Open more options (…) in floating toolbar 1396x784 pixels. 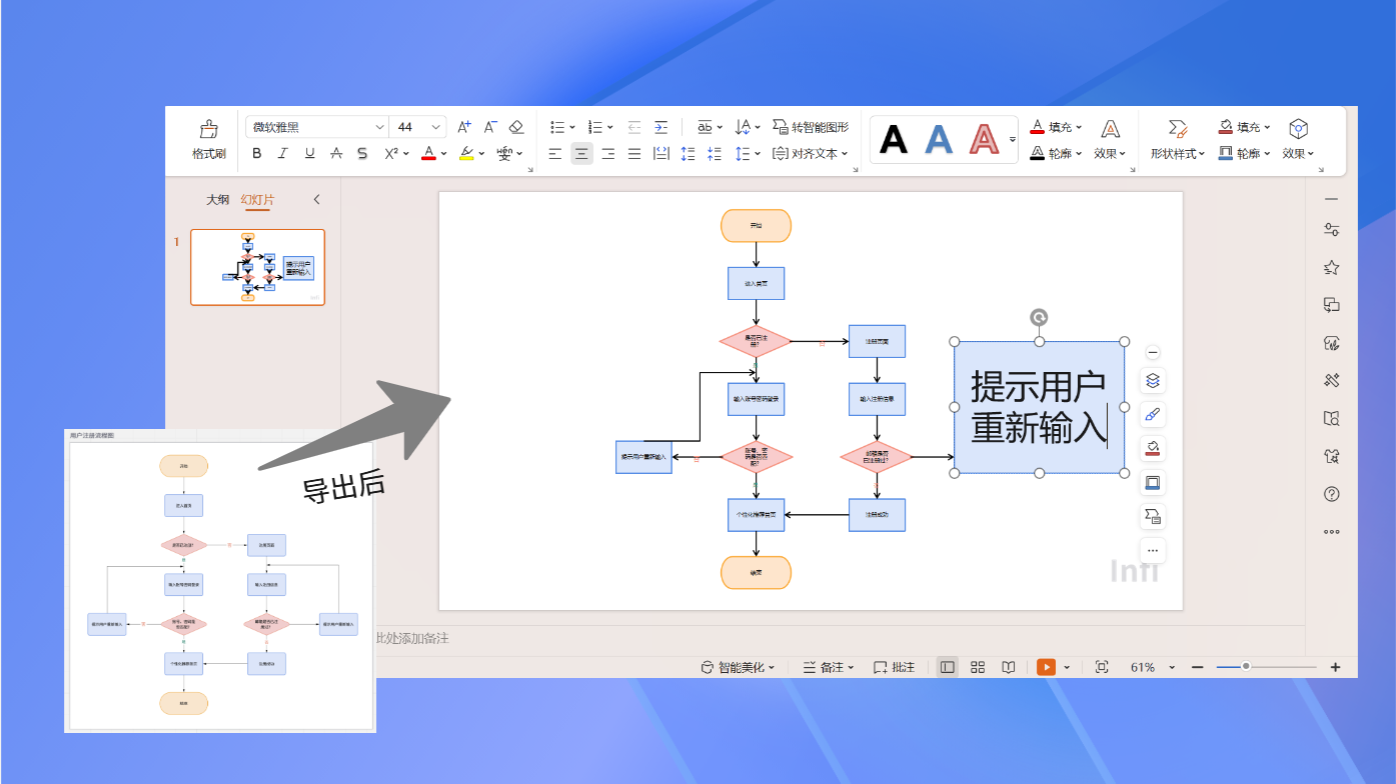click(1152, 550)
